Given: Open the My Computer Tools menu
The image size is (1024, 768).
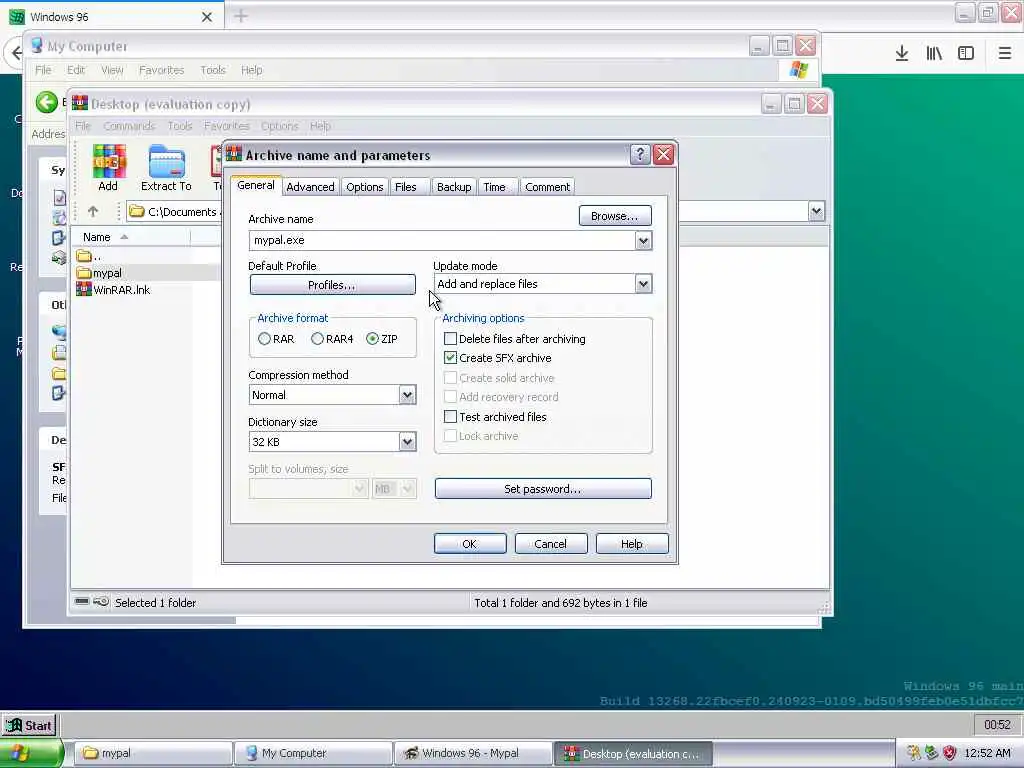Looking at the screenshot, I should [x=213, y=70].
